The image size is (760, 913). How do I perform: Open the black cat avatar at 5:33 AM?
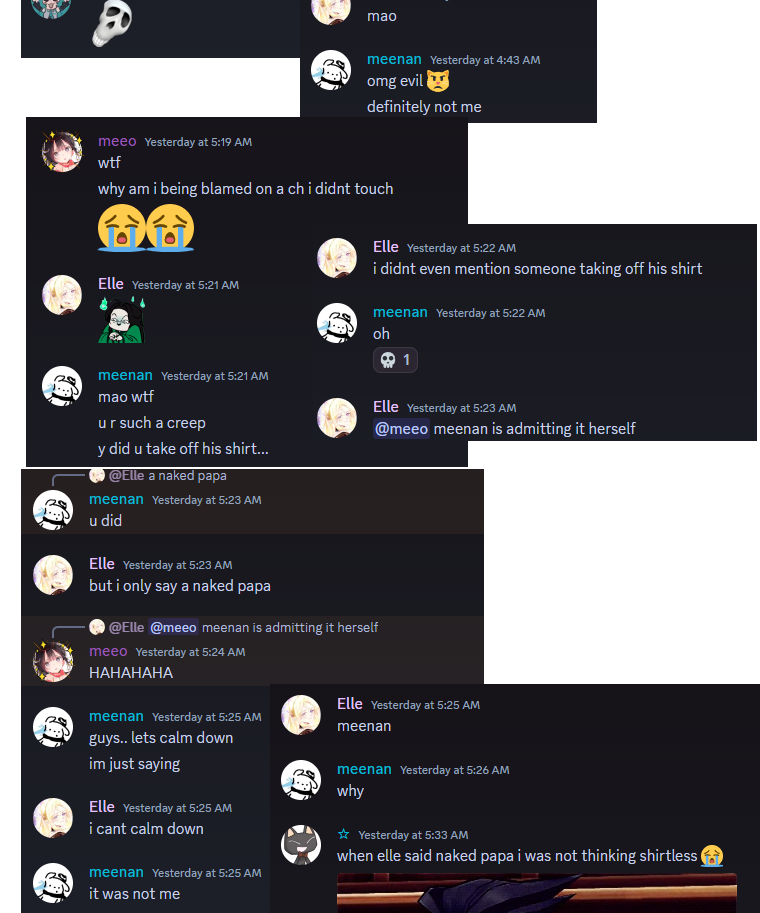(301, 844)
